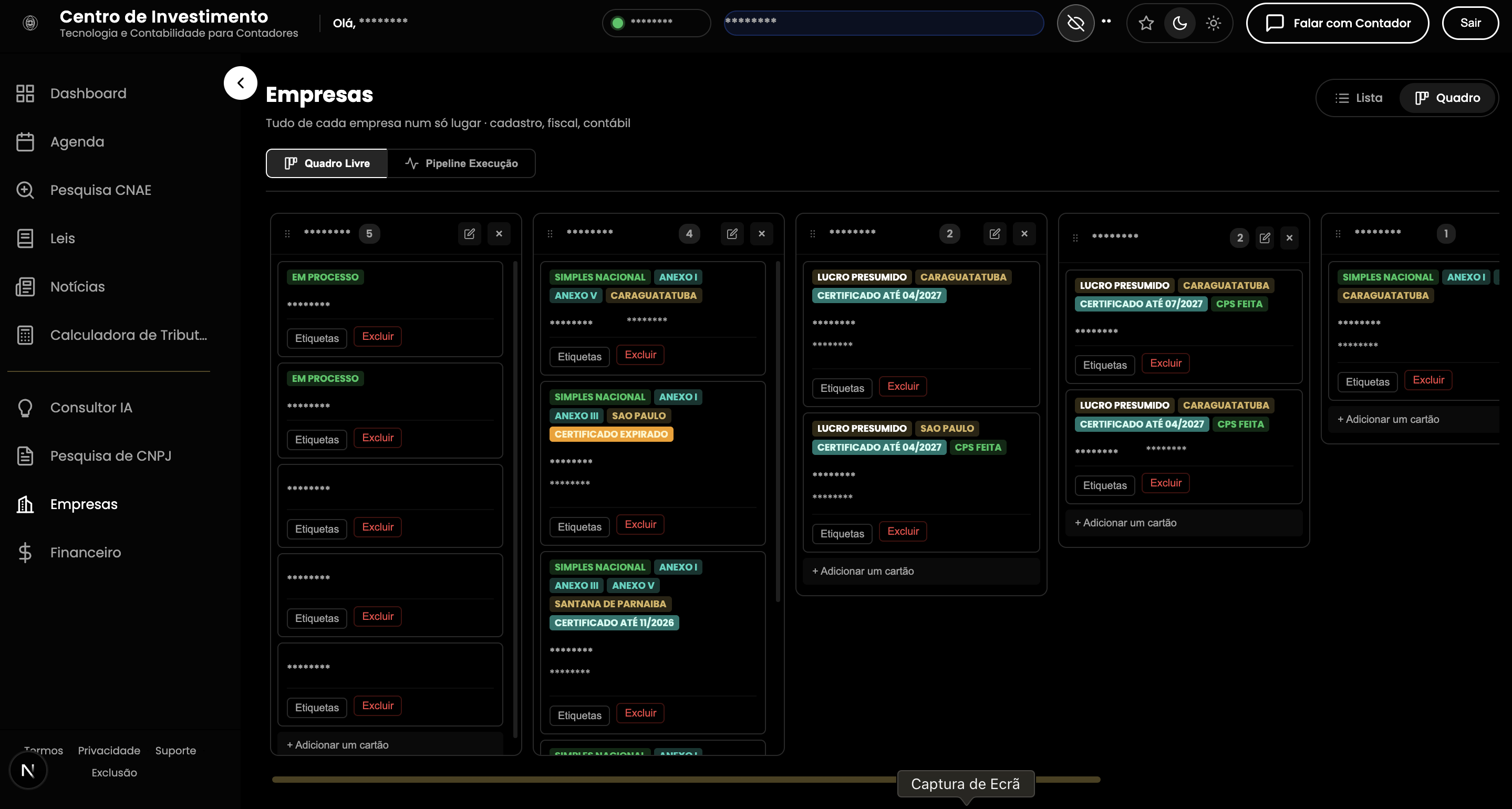Screen dimensions: 1512x809
Task: Open Notícias newspaper icon
Action: coord(25,286)
